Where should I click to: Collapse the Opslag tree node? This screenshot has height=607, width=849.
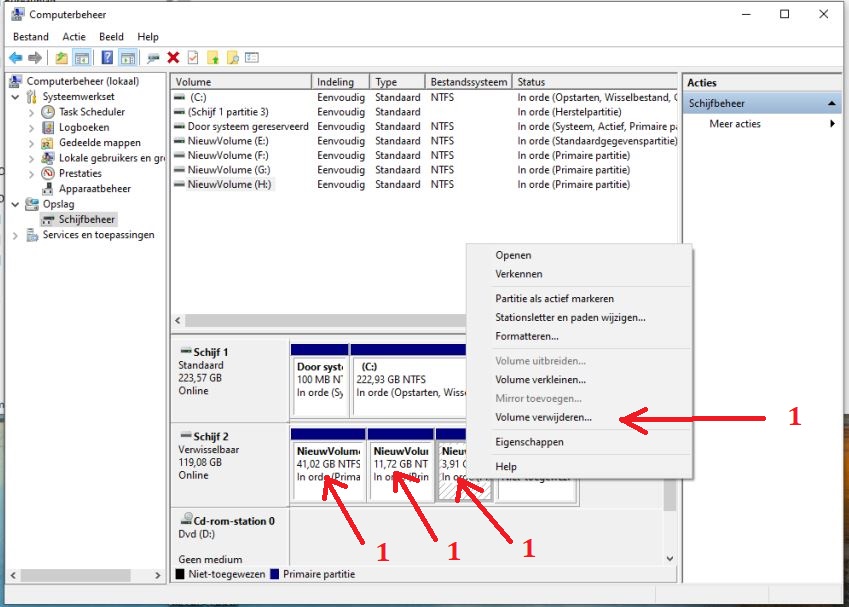pyautogui.click(x=16, y=204)
